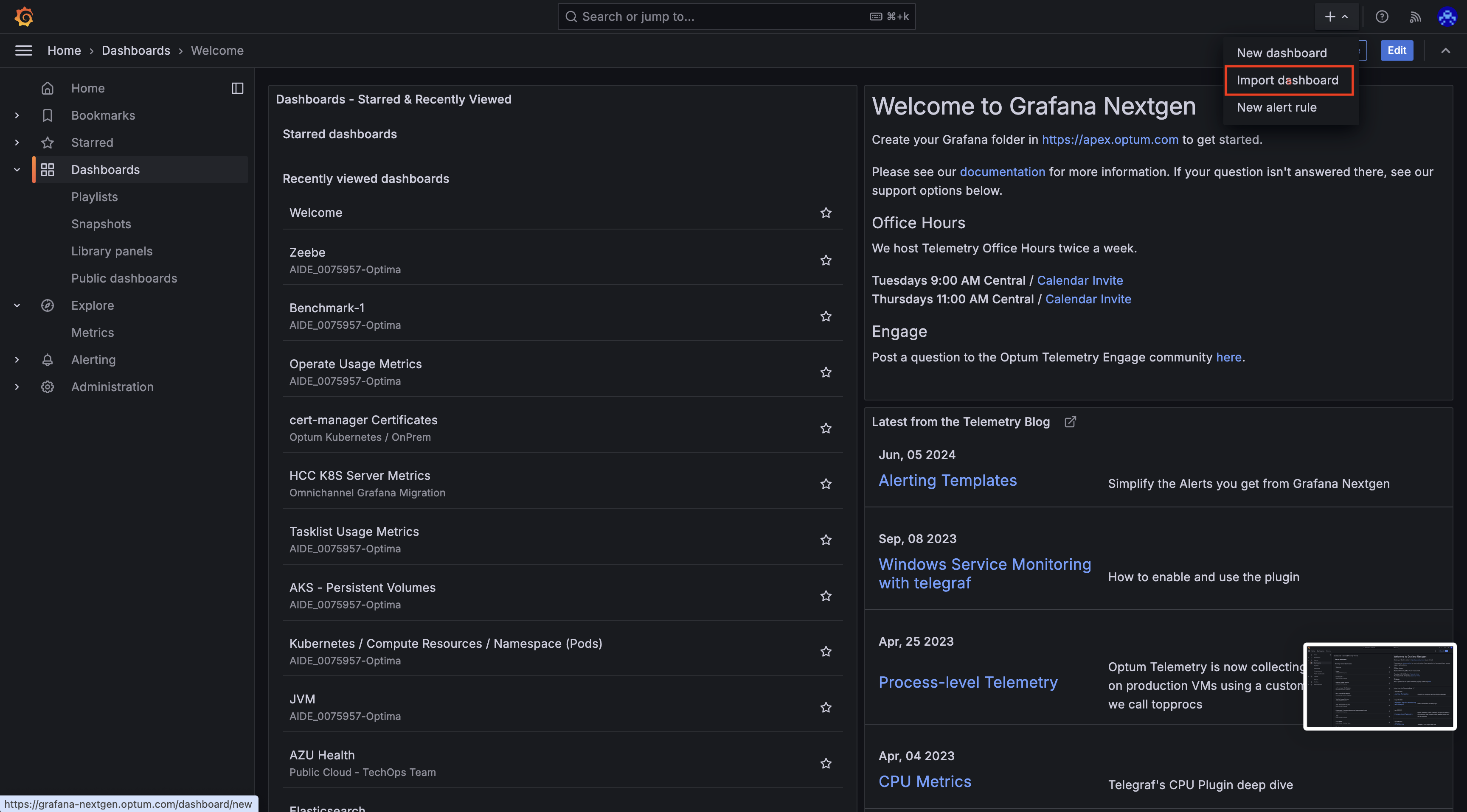
Task: Star the Tasklist Usage Metrics dashboard
Action: click(826, 540)
